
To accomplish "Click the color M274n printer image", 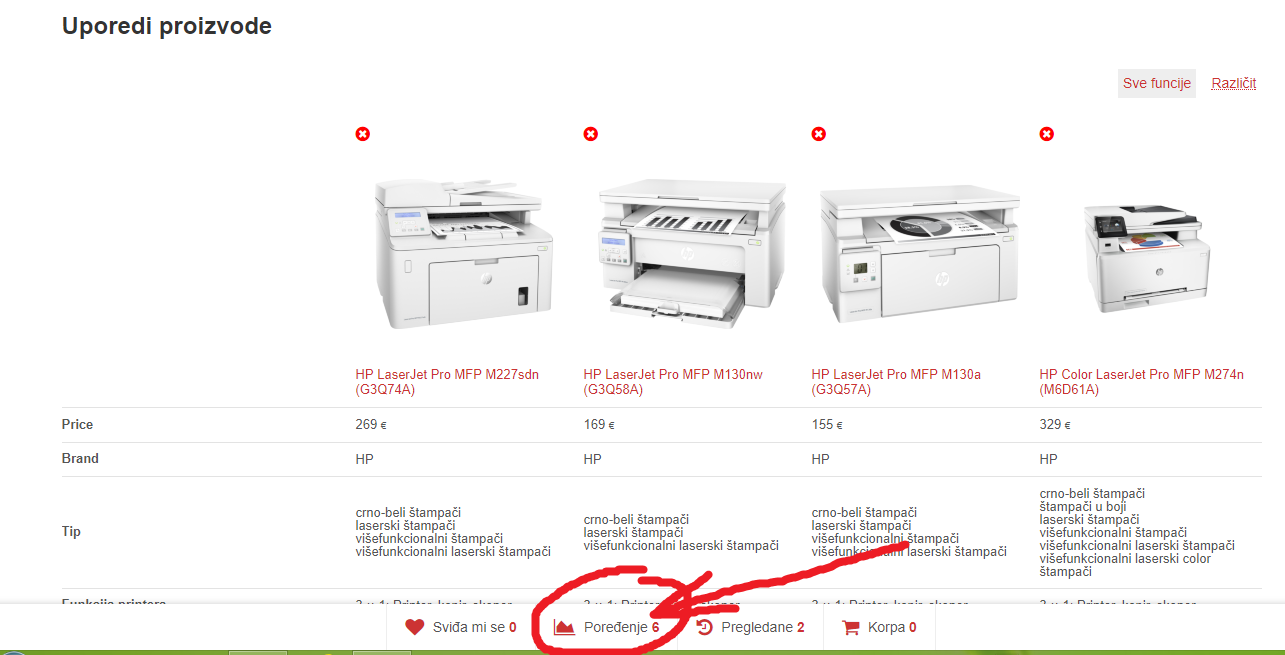I will [1147, 256].
